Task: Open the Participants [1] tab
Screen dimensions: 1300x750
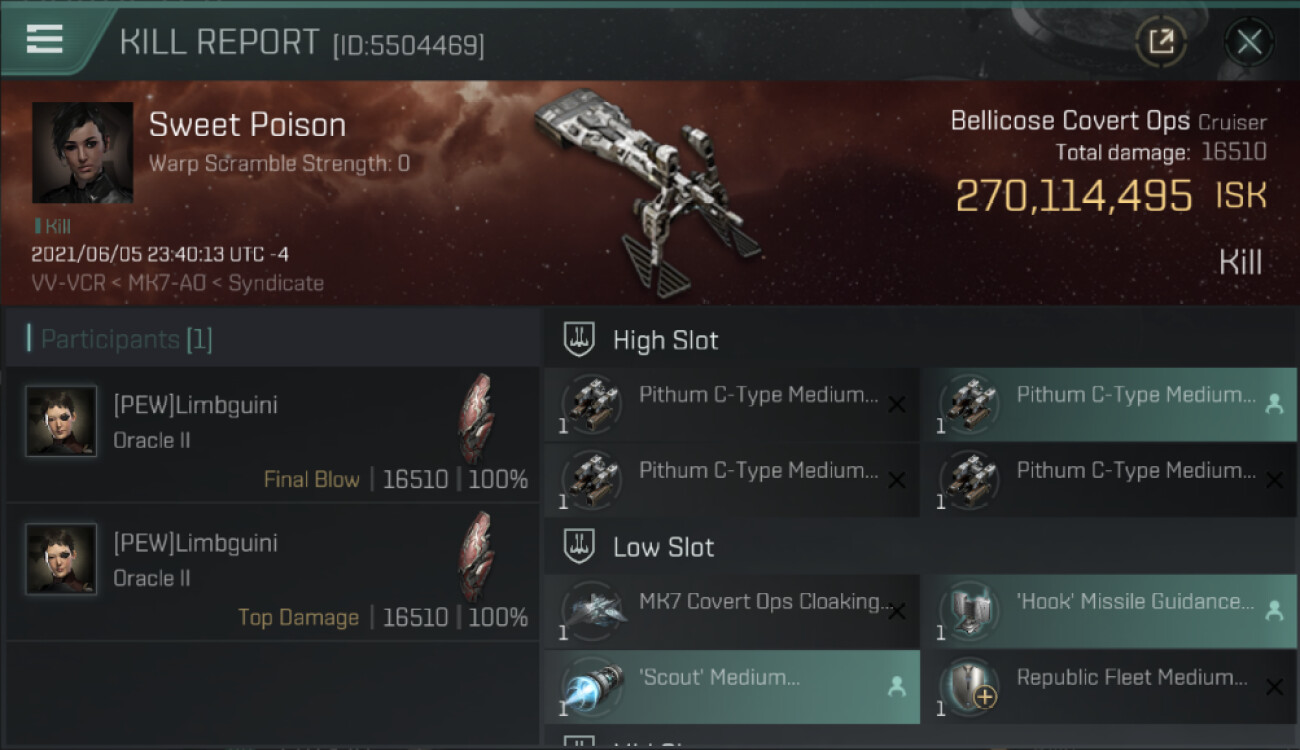Action: pos(119,339)
